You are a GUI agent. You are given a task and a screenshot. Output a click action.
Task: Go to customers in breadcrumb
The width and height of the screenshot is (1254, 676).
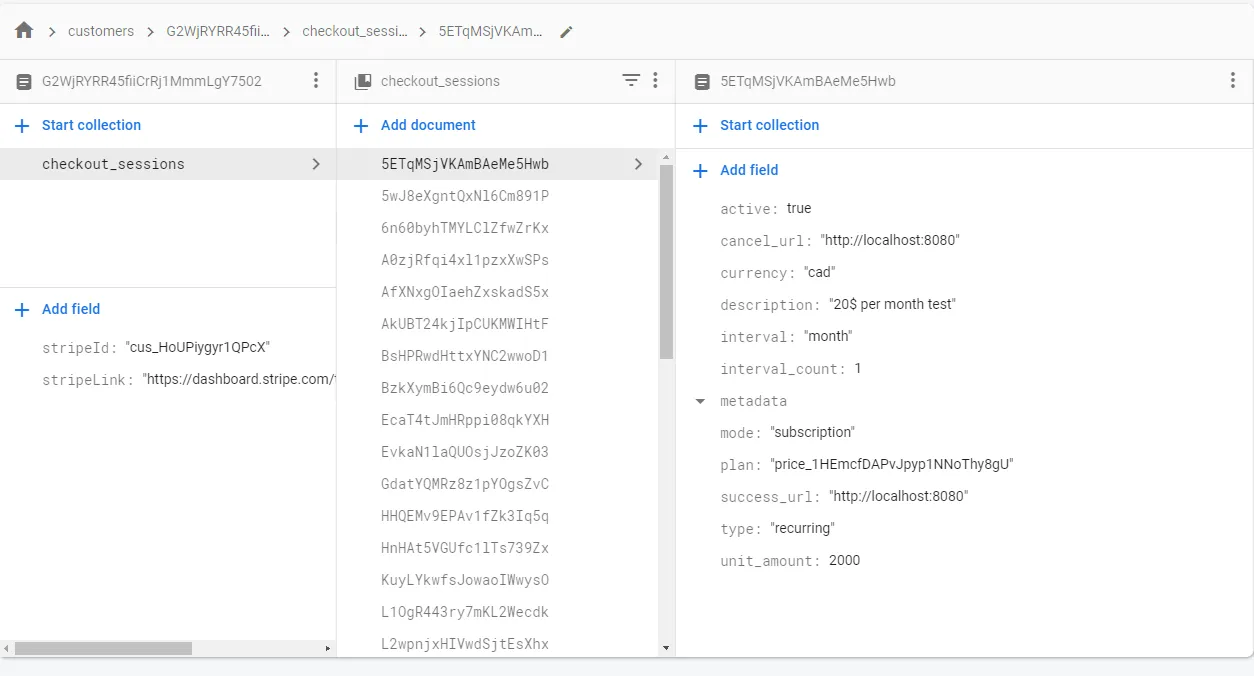point(101,31)
